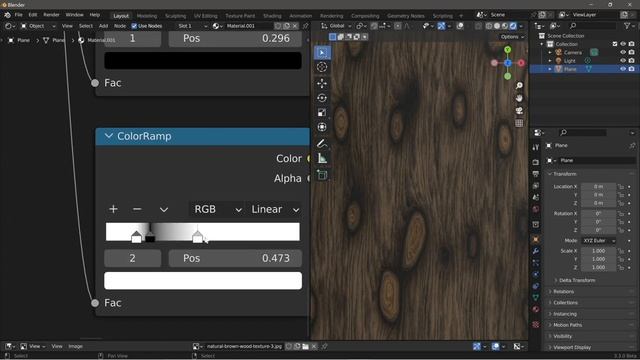Click the Scale X value field
Viewport: 640px width, 360px height.
pos(598,251)
